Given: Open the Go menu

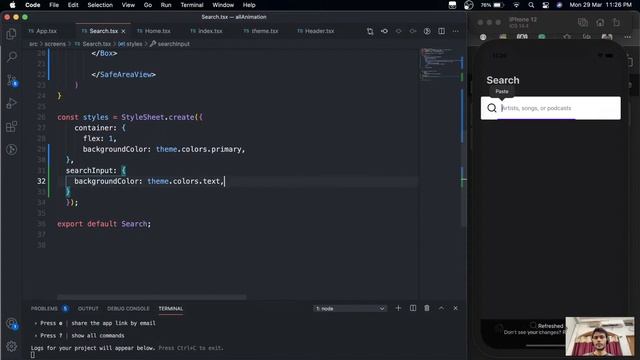Looking at the screenshot, I should click(x=148, y=5).
